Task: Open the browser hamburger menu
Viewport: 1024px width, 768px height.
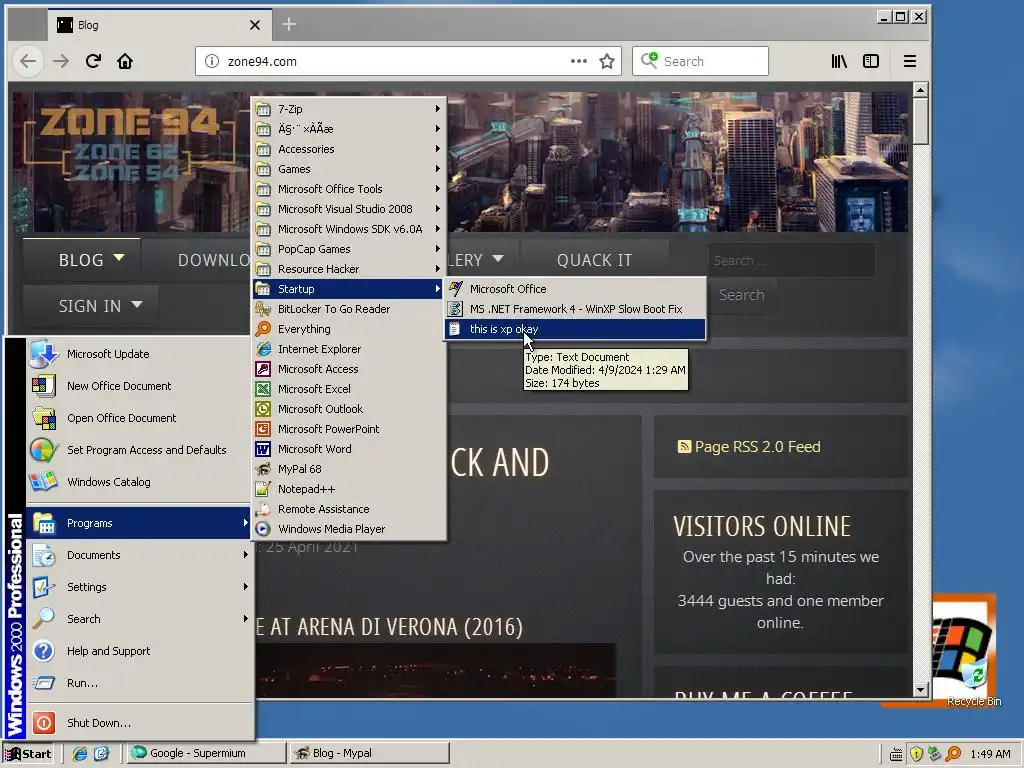Action: (x=910, y=61)
